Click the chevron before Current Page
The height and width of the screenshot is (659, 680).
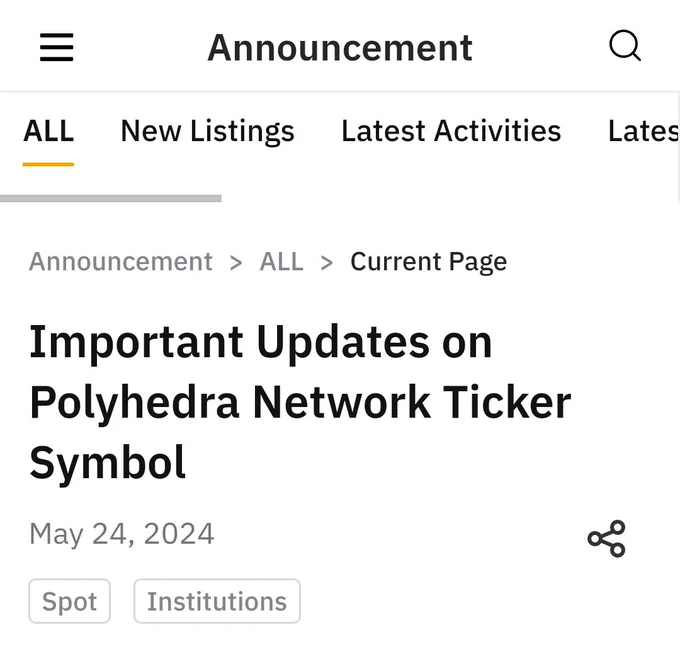tap(327, 263)
